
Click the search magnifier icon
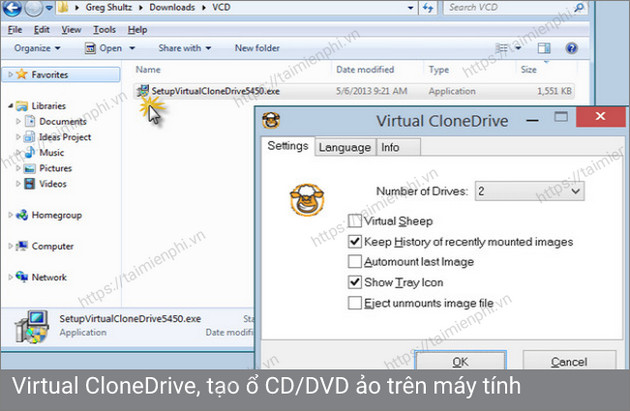tap(579, 7)
